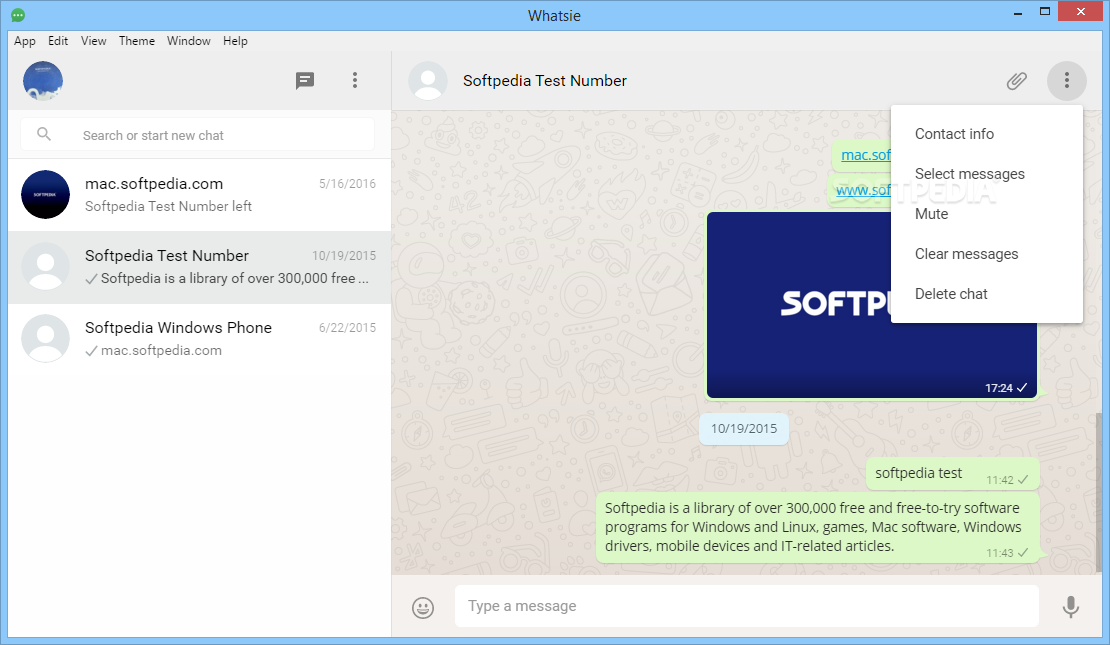Close the chat options three-dot menu
Viewport: 1110px width, 645px height.
click(1066, 81)
